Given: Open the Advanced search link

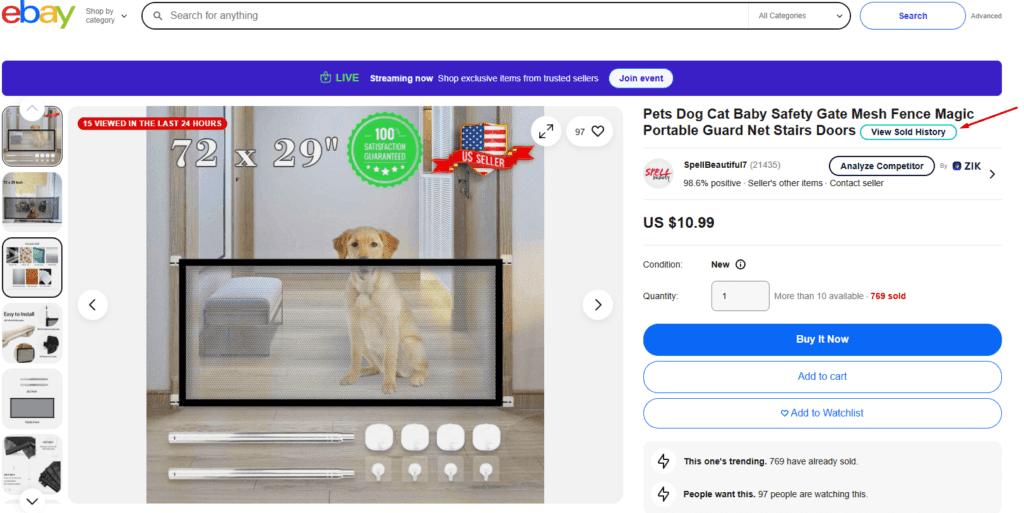Looking at the screenshot, I should (x=985, y=16).
